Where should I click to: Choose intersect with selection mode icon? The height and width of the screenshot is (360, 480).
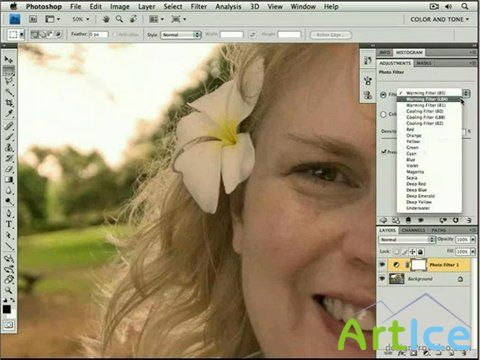click(x=59, y=34)
